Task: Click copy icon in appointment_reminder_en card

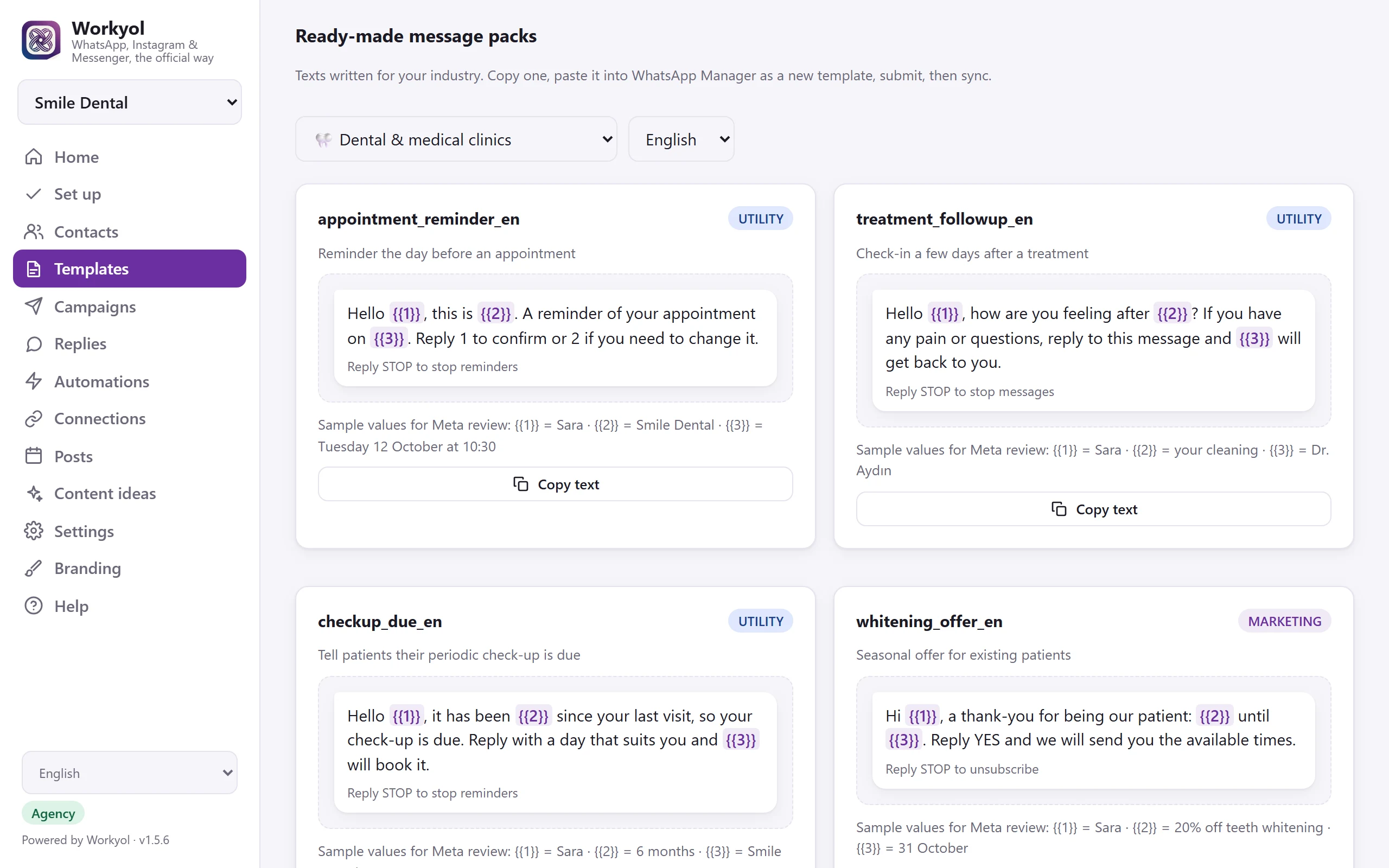Action: [520, 484]
